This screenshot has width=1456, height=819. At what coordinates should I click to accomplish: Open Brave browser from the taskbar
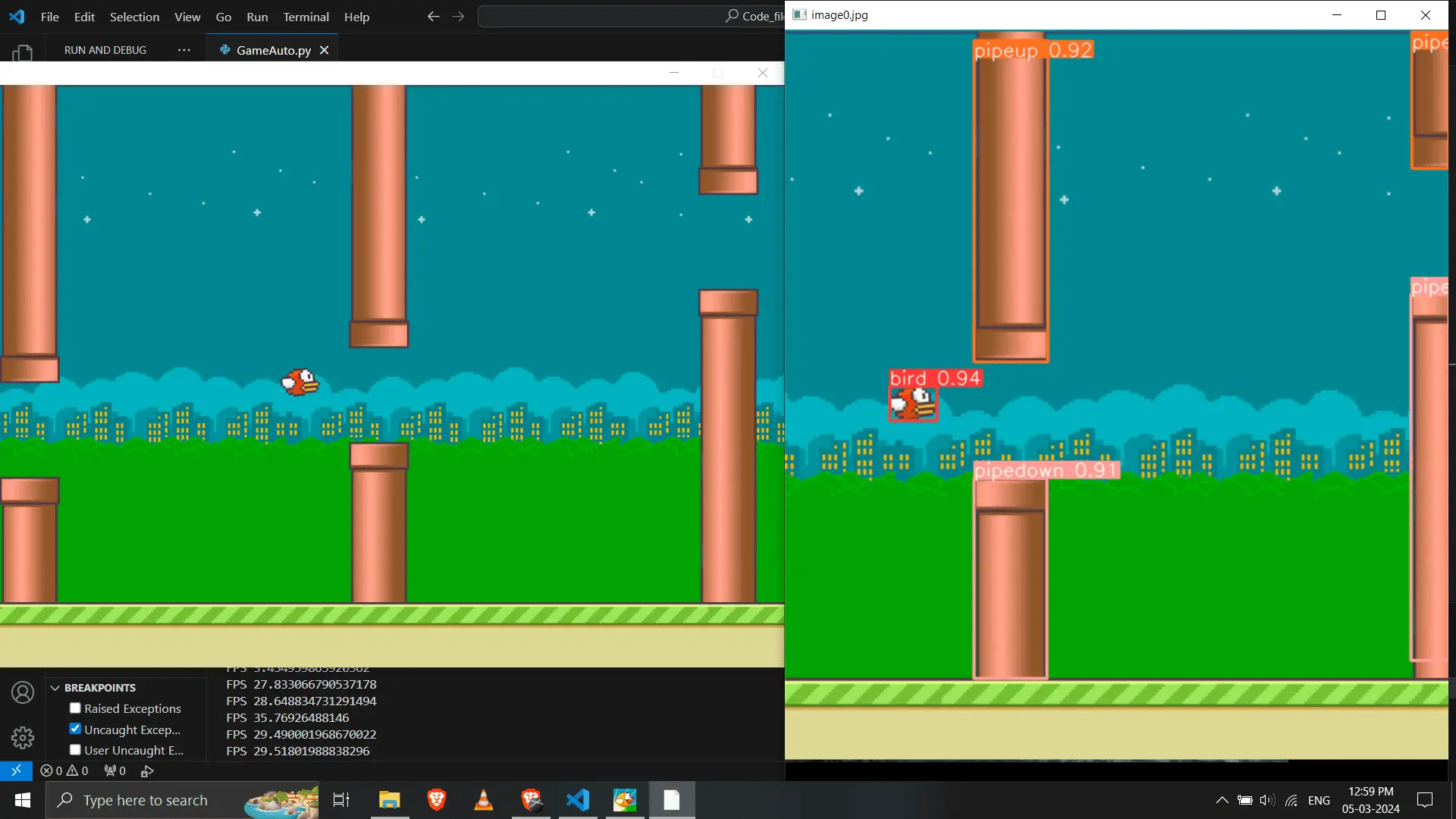point(436,799)
